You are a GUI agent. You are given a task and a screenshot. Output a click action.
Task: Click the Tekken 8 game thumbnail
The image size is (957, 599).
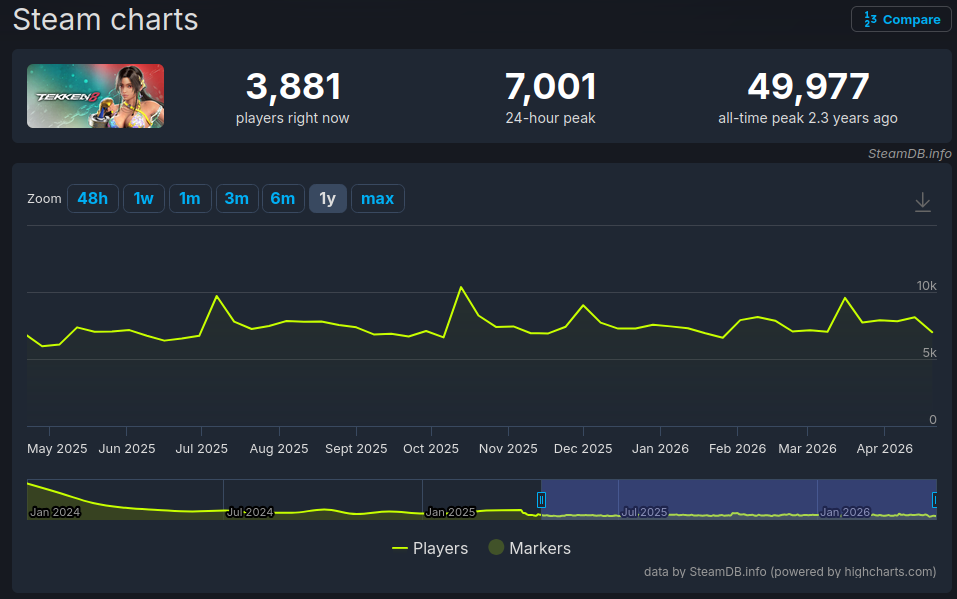coord(95,96)
